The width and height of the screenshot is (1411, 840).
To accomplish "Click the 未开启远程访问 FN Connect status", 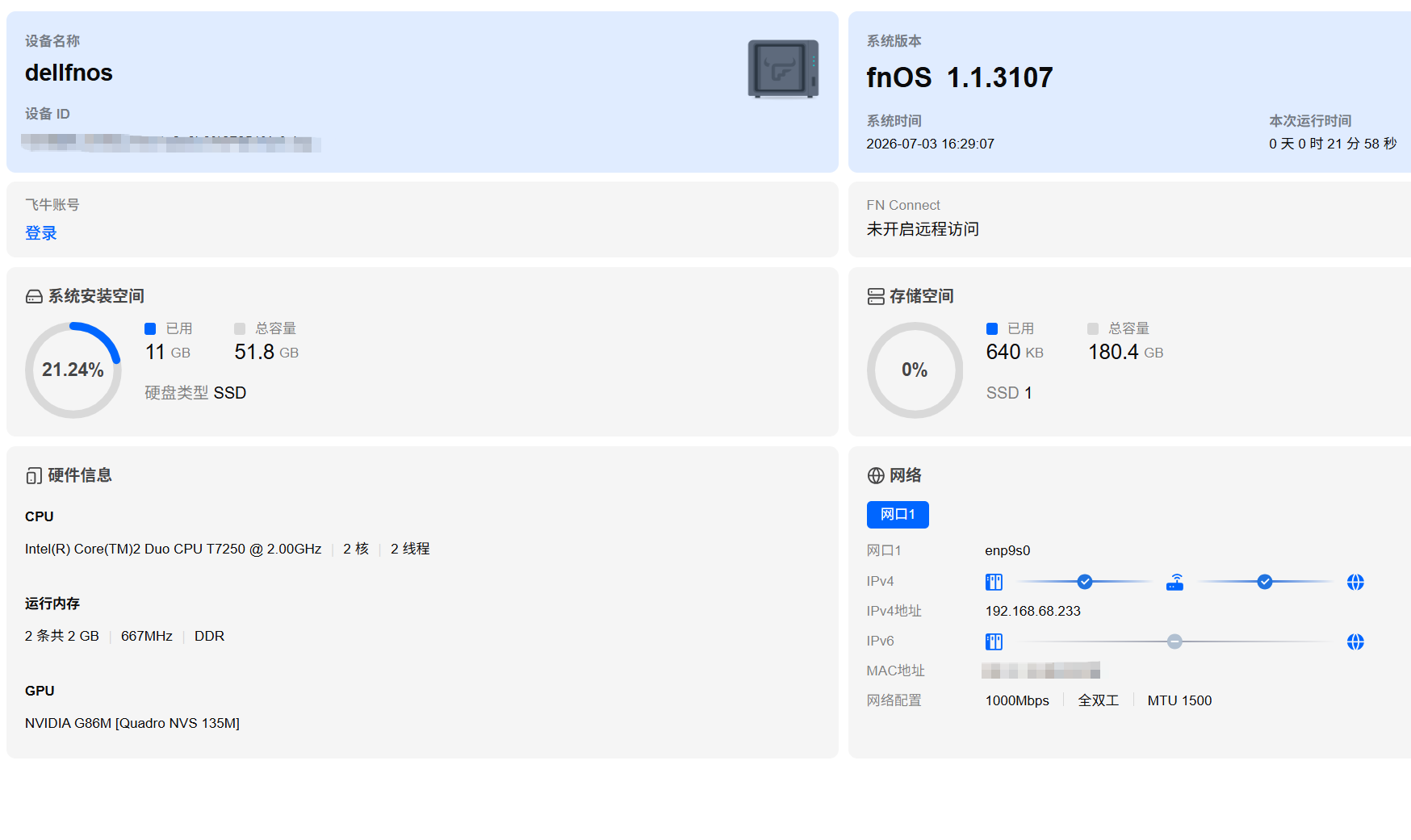I will [x=923, y=229].
